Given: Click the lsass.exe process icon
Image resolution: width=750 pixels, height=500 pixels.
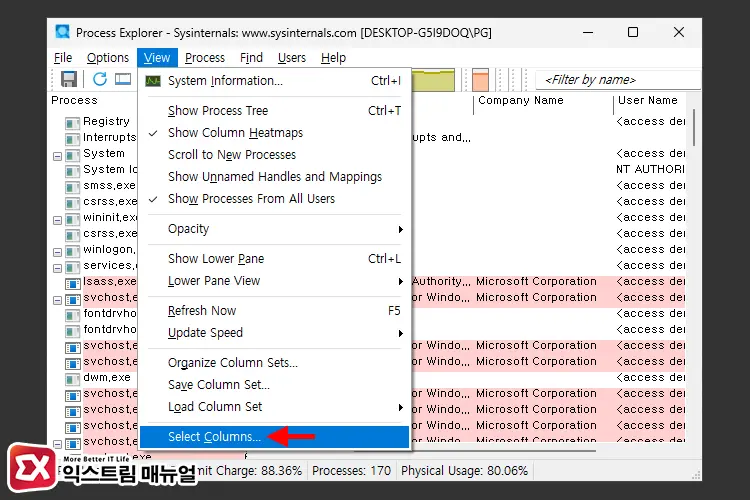Looking at the screenshot, I should (72, 284).
